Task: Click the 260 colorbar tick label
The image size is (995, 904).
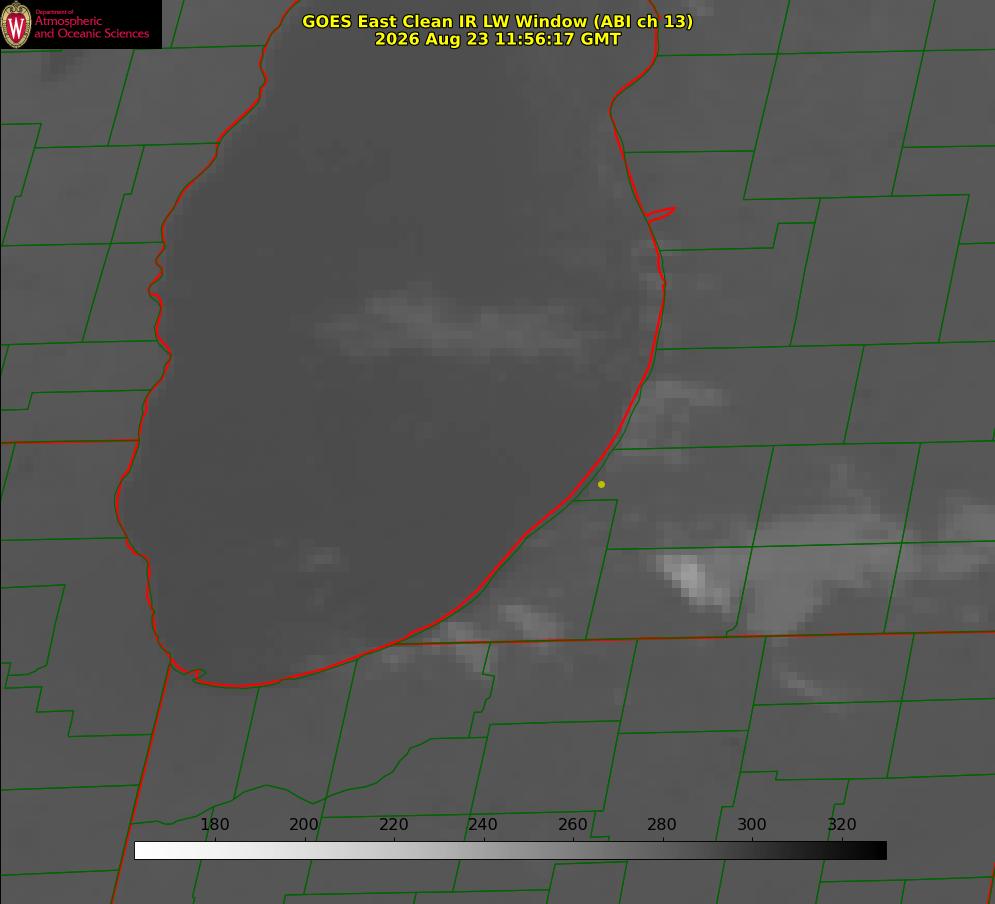Action: tap(572, 824)
